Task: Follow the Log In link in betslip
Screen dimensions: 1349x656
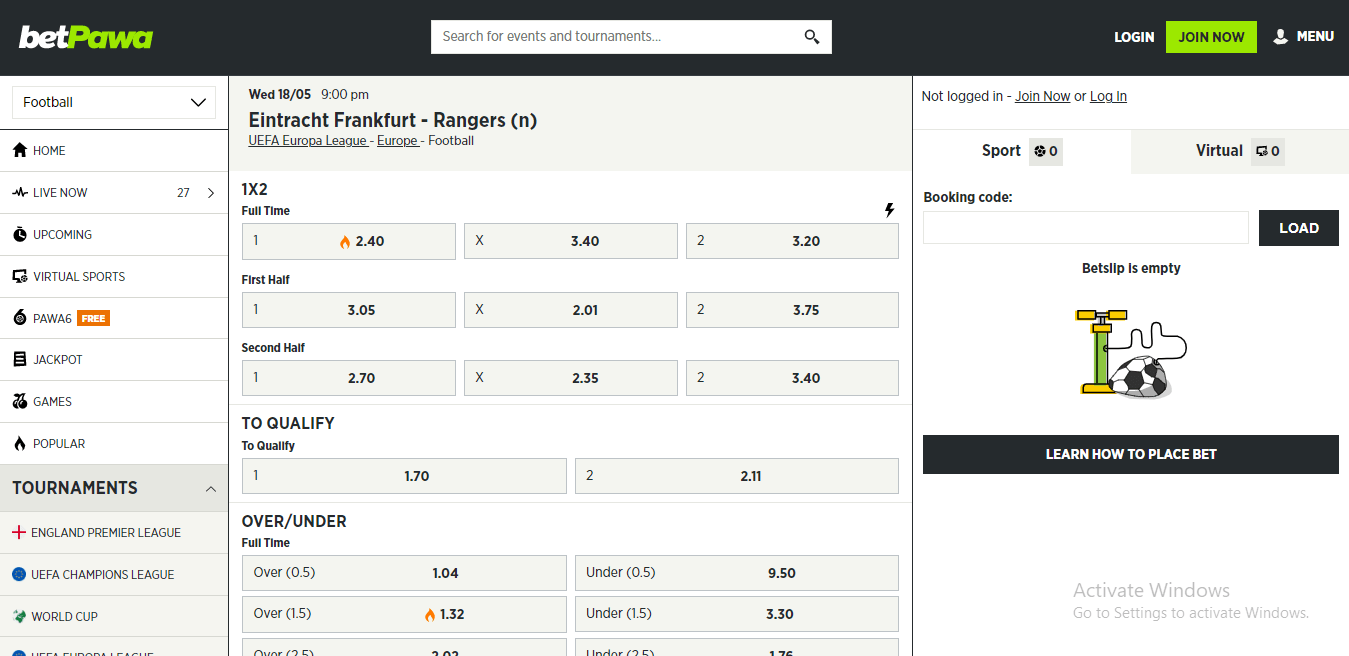Action: (1108, 96)
